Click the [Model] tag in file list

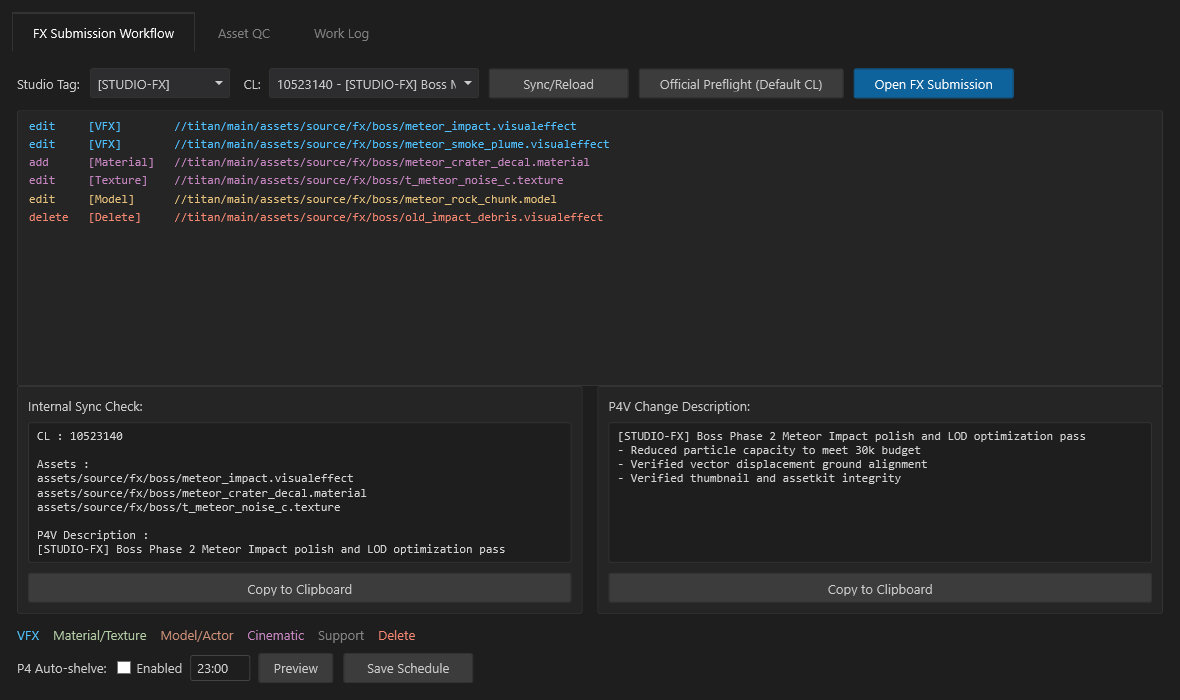coord(111,199)
